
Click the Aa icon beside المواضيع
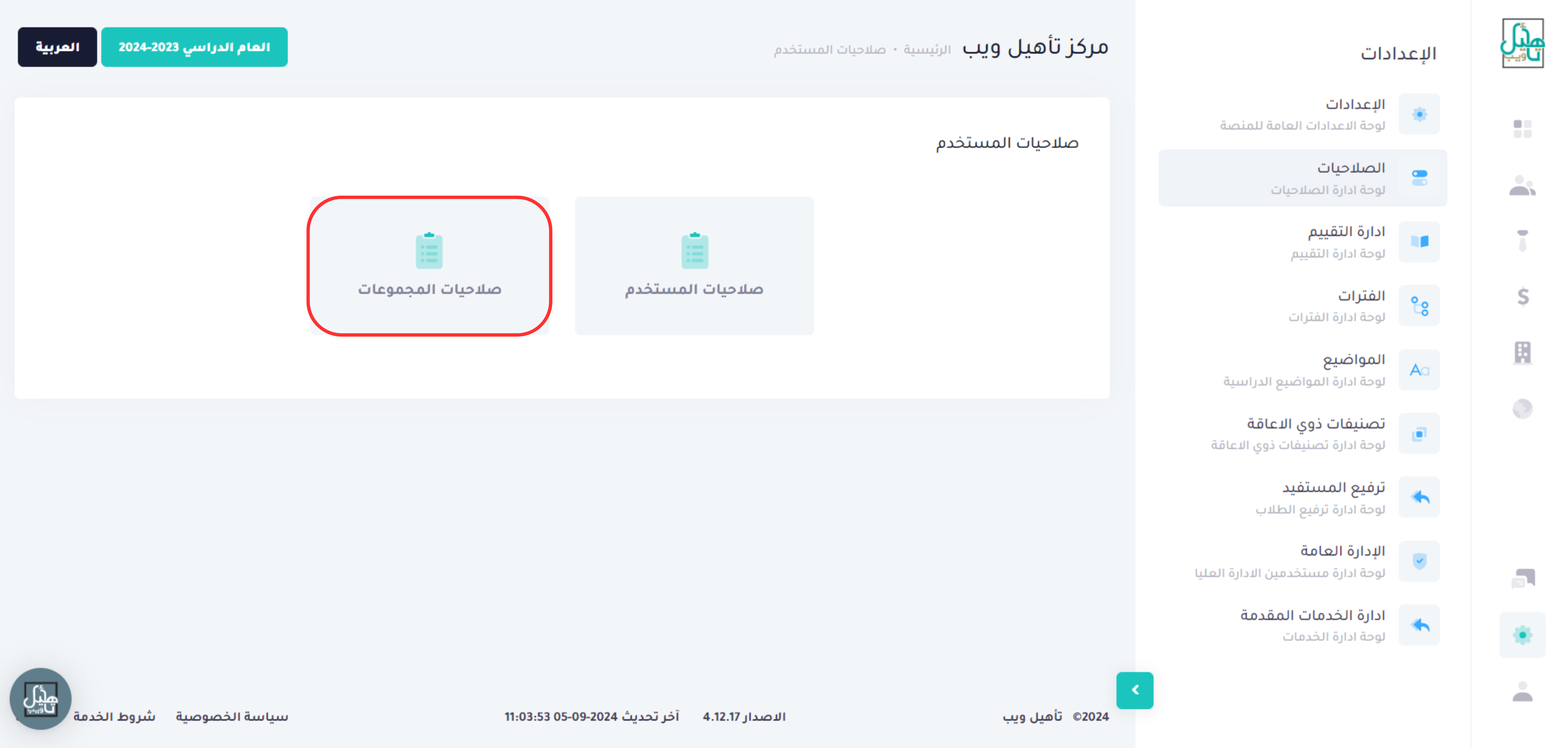1419,369
